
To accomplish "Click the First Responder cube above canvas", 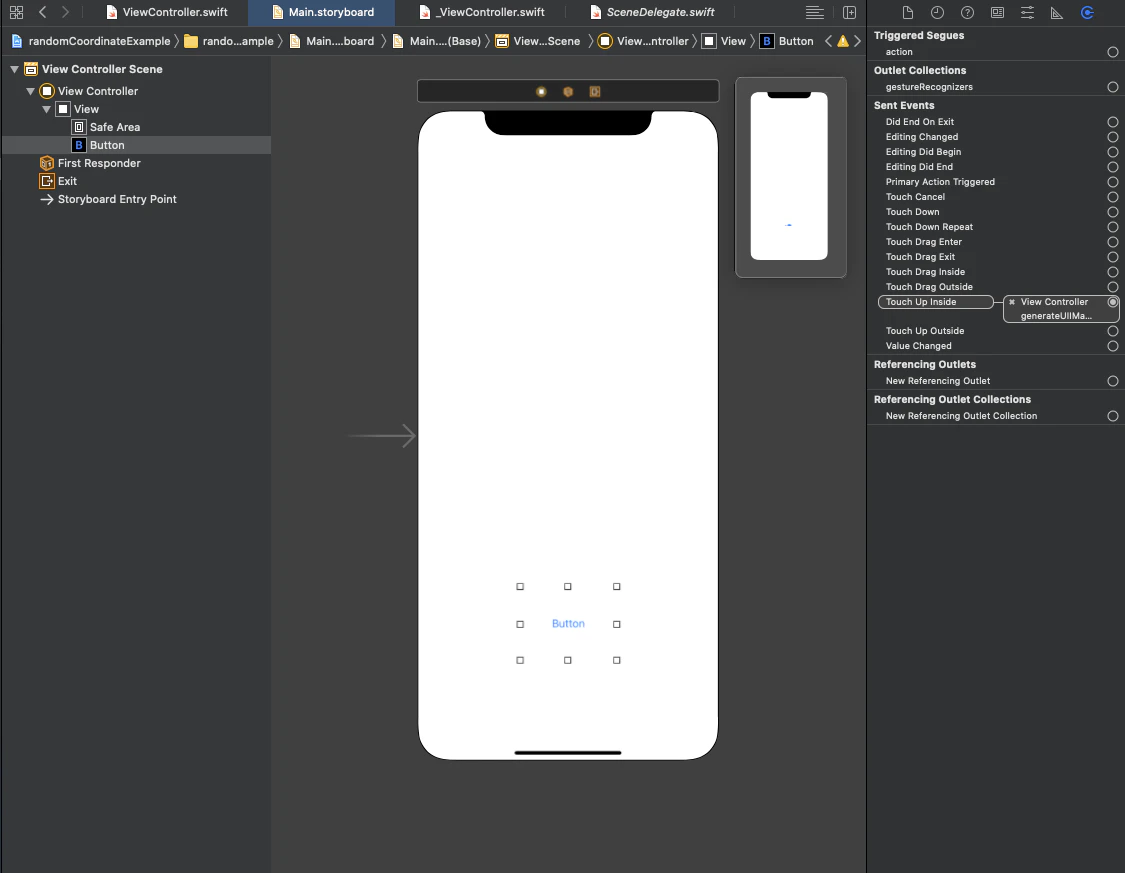I will click(568, 92).
